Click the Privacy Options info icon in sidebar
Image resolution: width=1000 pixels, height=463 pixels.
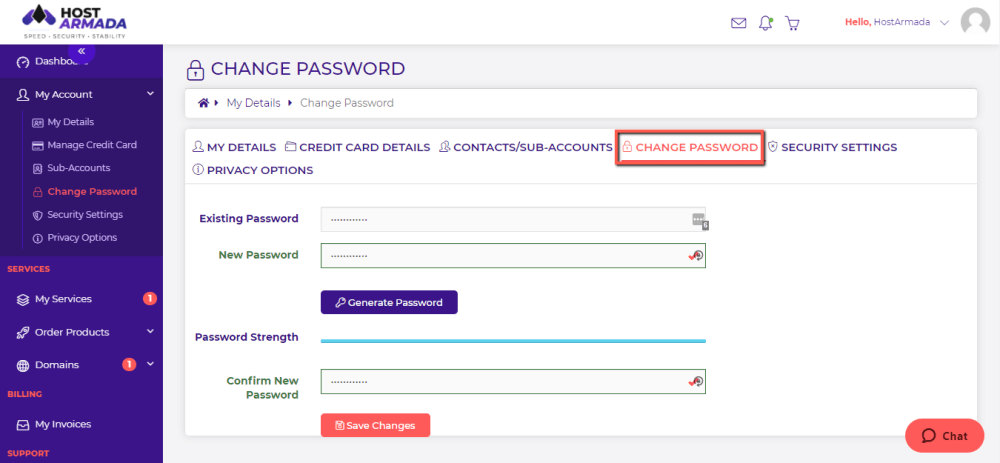click(37, 238)
